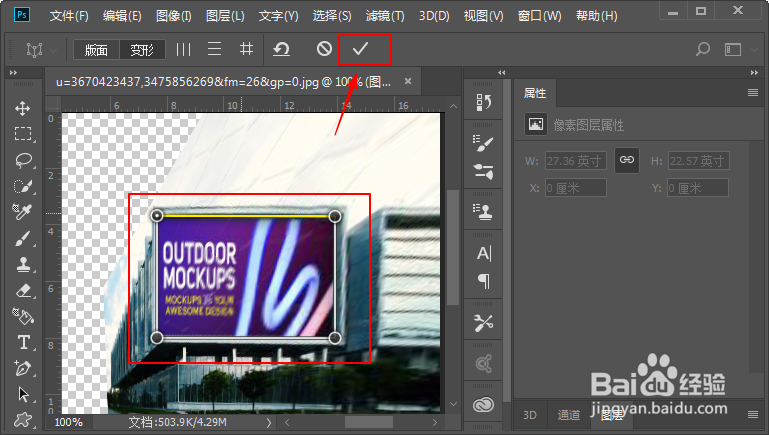769x435 pixels.
Task: Click the 100% zoom level field
Action: coord(69,422)
